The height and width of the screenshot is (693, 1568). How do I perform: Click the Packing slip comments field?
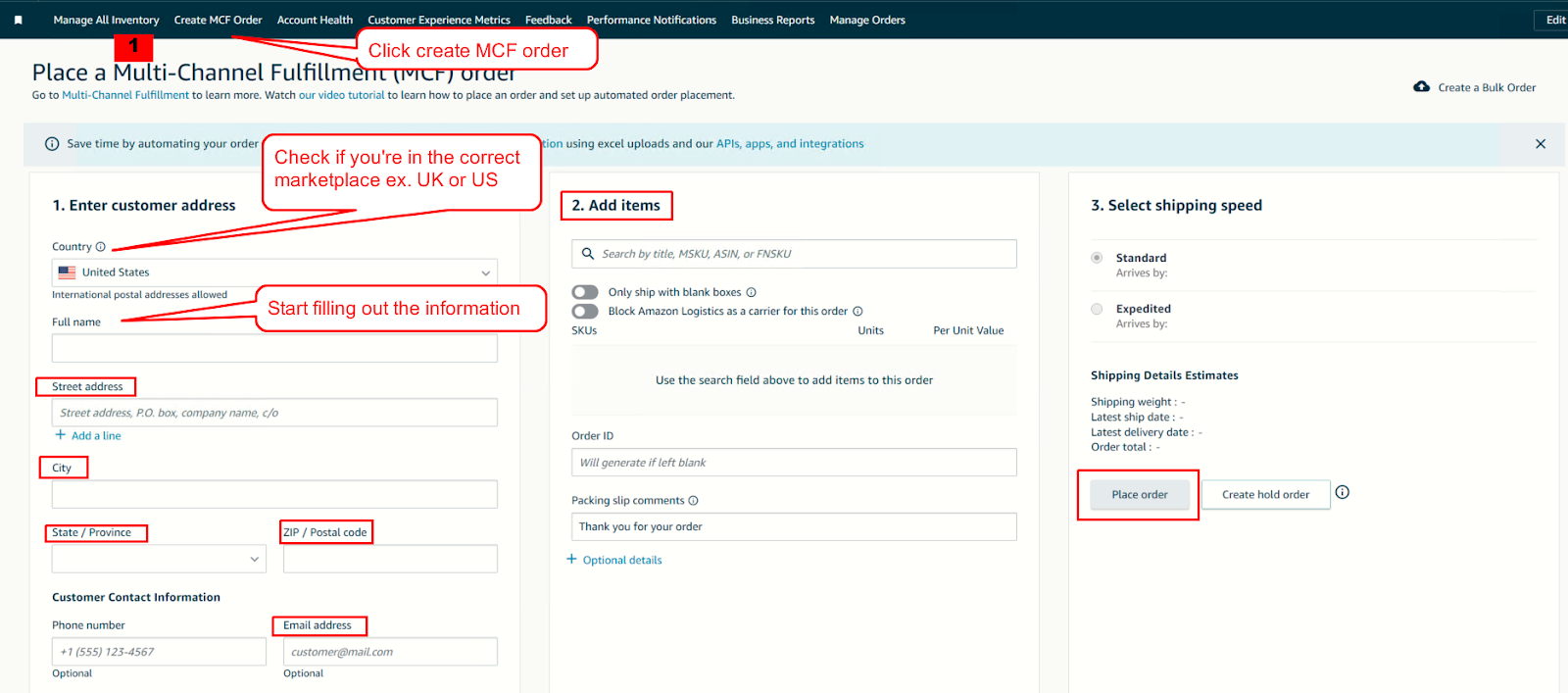pyautogui.click(x=794, y=527)
